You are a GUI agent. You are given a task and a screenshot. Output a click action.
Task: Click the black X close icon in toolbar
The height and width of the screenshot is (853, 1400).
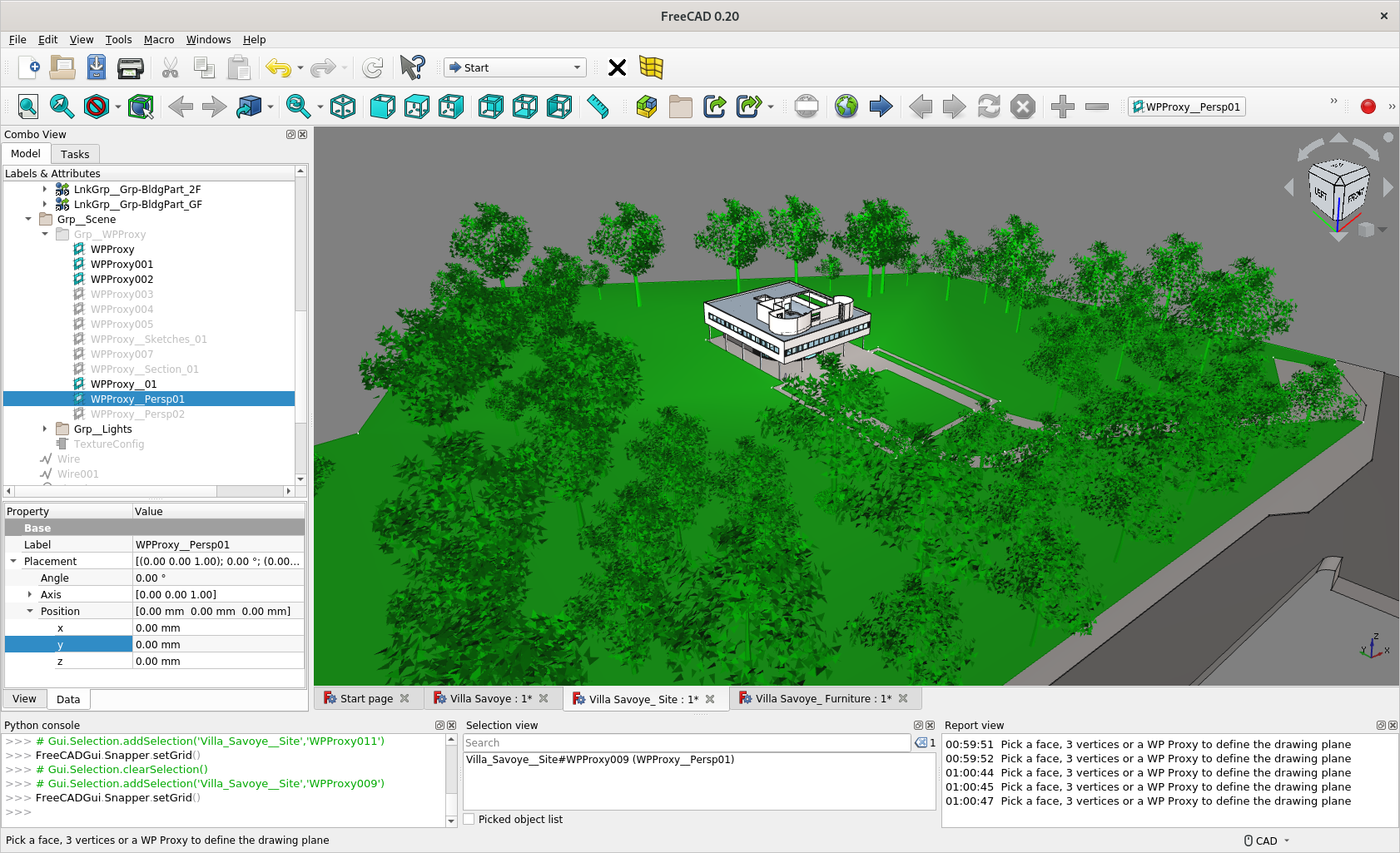point(617,67)
